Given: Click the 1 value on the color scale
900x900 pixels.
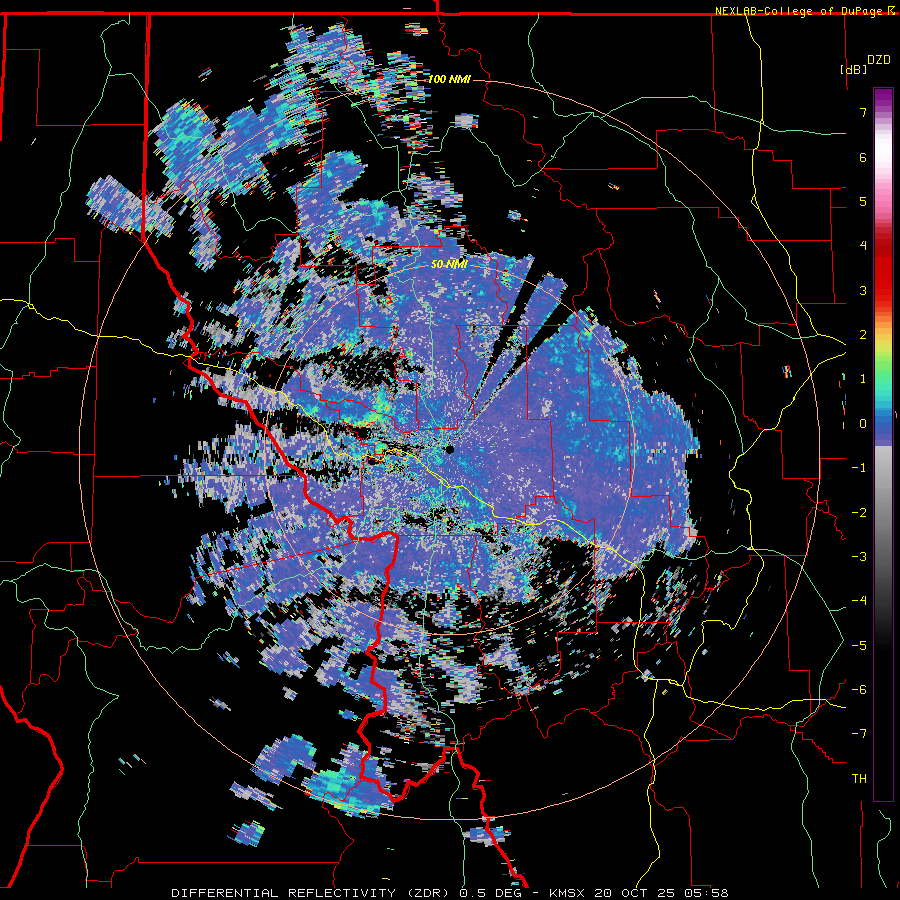Looking at the screenshot, I should [x=863, y=379].
